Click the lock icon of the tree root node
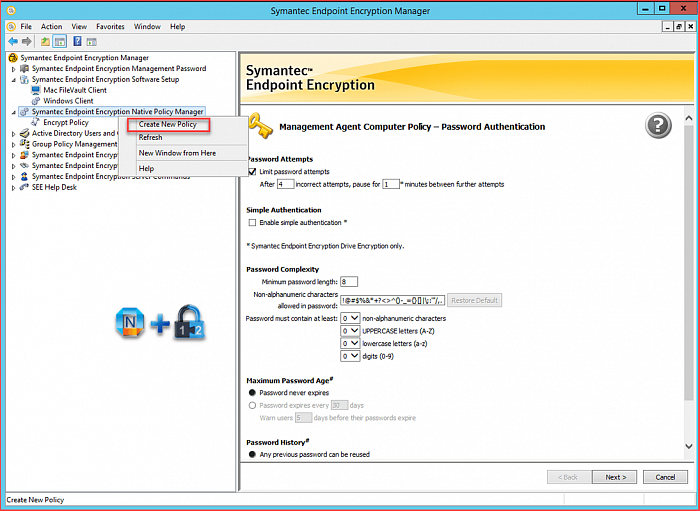This screenshot has width=700, height=511. [13, 58]
